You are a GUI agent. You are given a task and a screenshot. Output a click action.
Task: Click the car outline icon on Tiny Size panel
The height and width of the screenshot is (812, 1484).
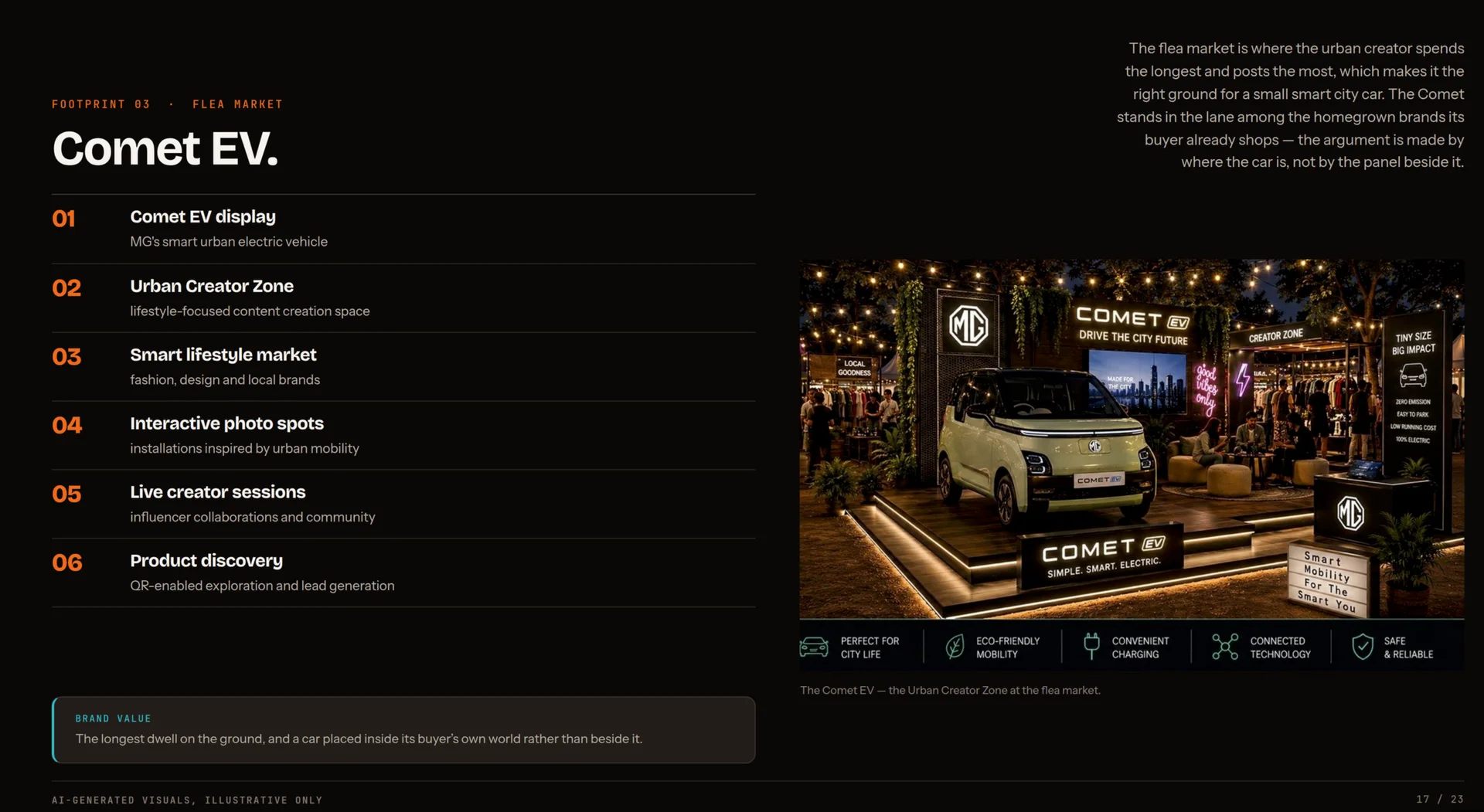pyautogui.click(x=1413, y=375)
